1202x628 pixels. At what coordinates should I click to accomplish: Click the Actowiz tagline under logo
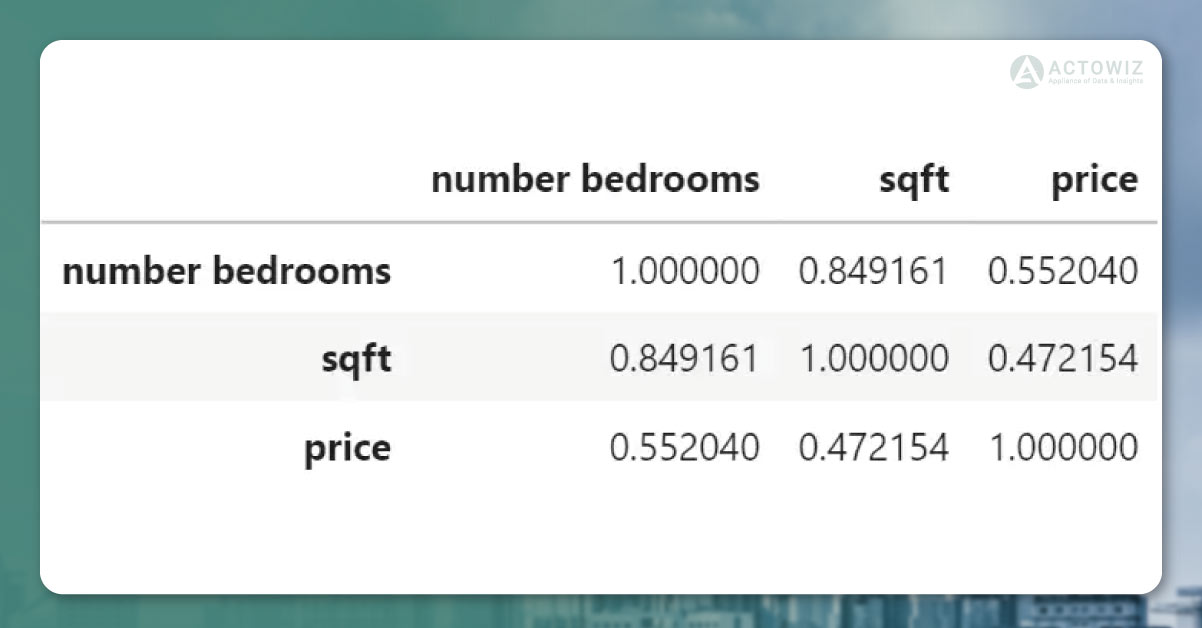tap(1095, 83)
